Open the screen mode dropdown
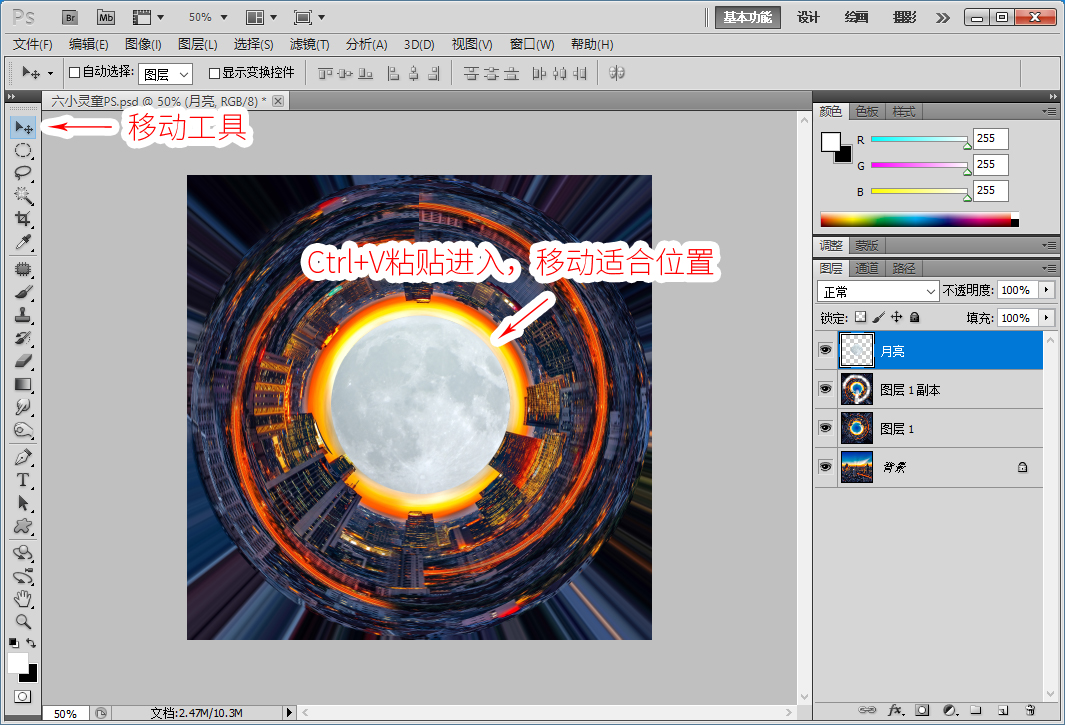Screen dimensions: 1065x725 [x=310, y=17]
